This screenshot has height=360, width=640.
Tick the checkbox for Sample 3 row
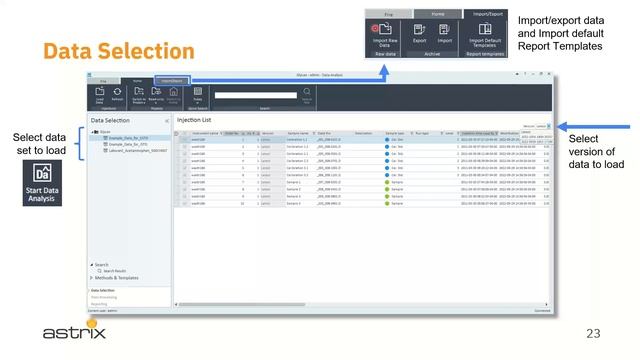(x=184, y=196)
